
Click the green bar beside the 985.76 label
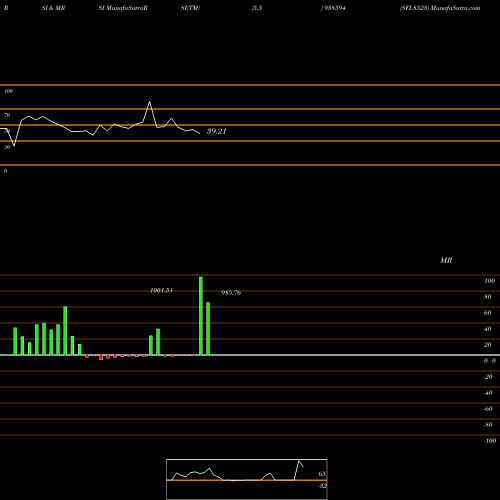208,329
